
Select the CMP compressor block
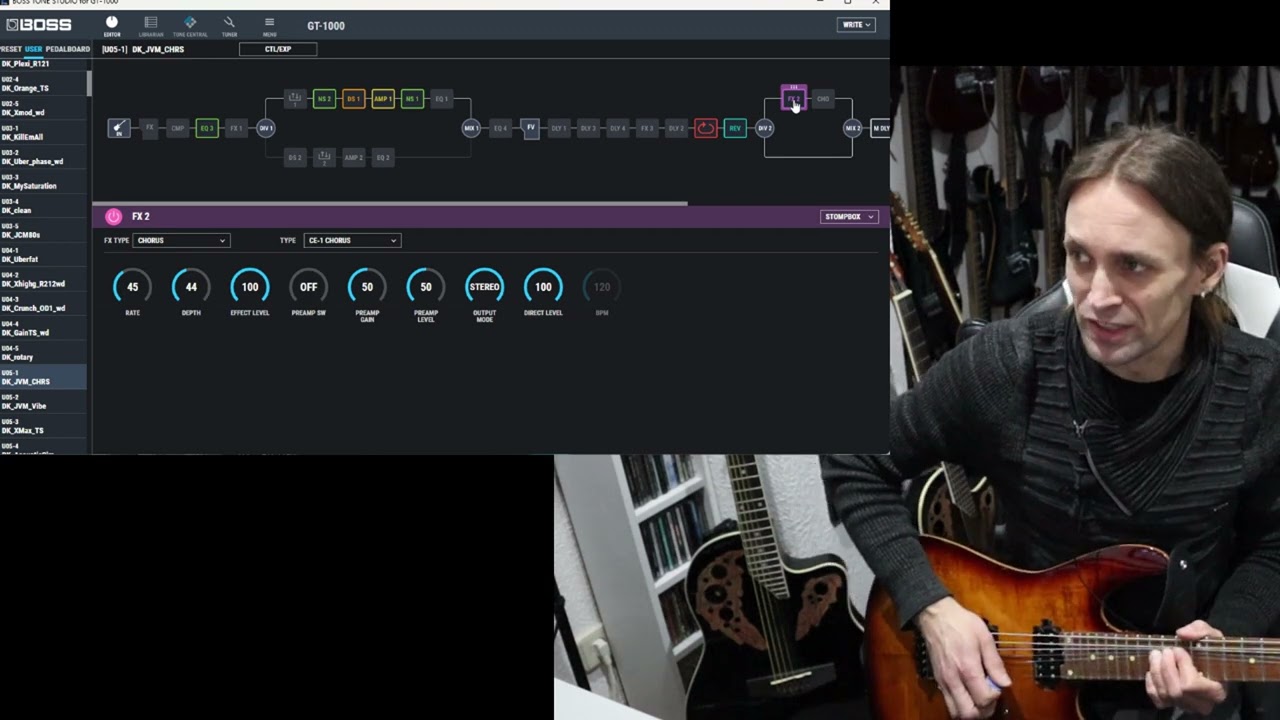pos(177,128)
